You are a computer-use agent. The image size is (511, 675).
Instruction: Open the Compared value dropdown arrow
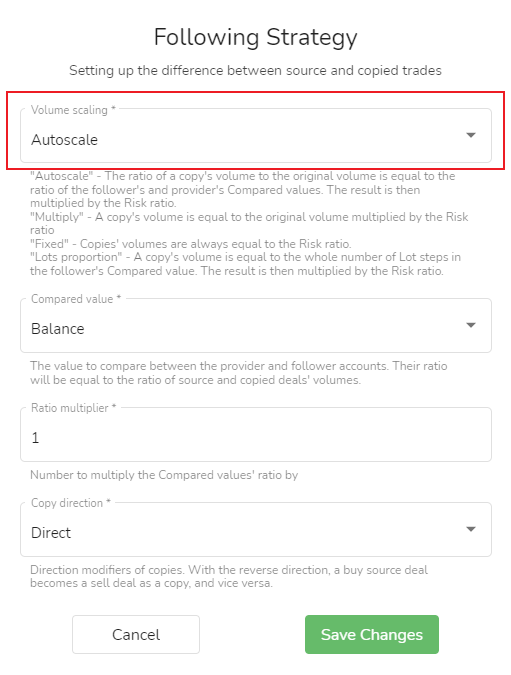[471, 325]
